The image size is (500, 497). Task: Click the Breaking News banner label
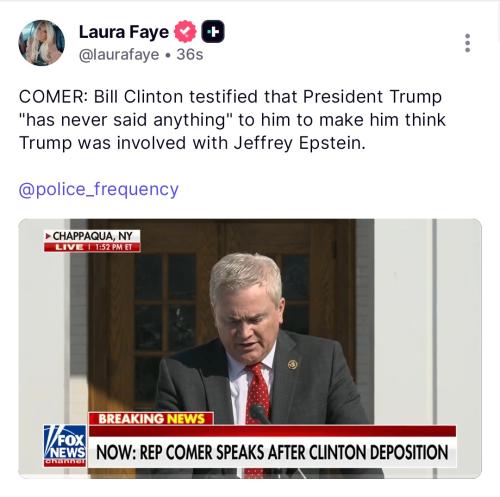[x=151, y=419]
